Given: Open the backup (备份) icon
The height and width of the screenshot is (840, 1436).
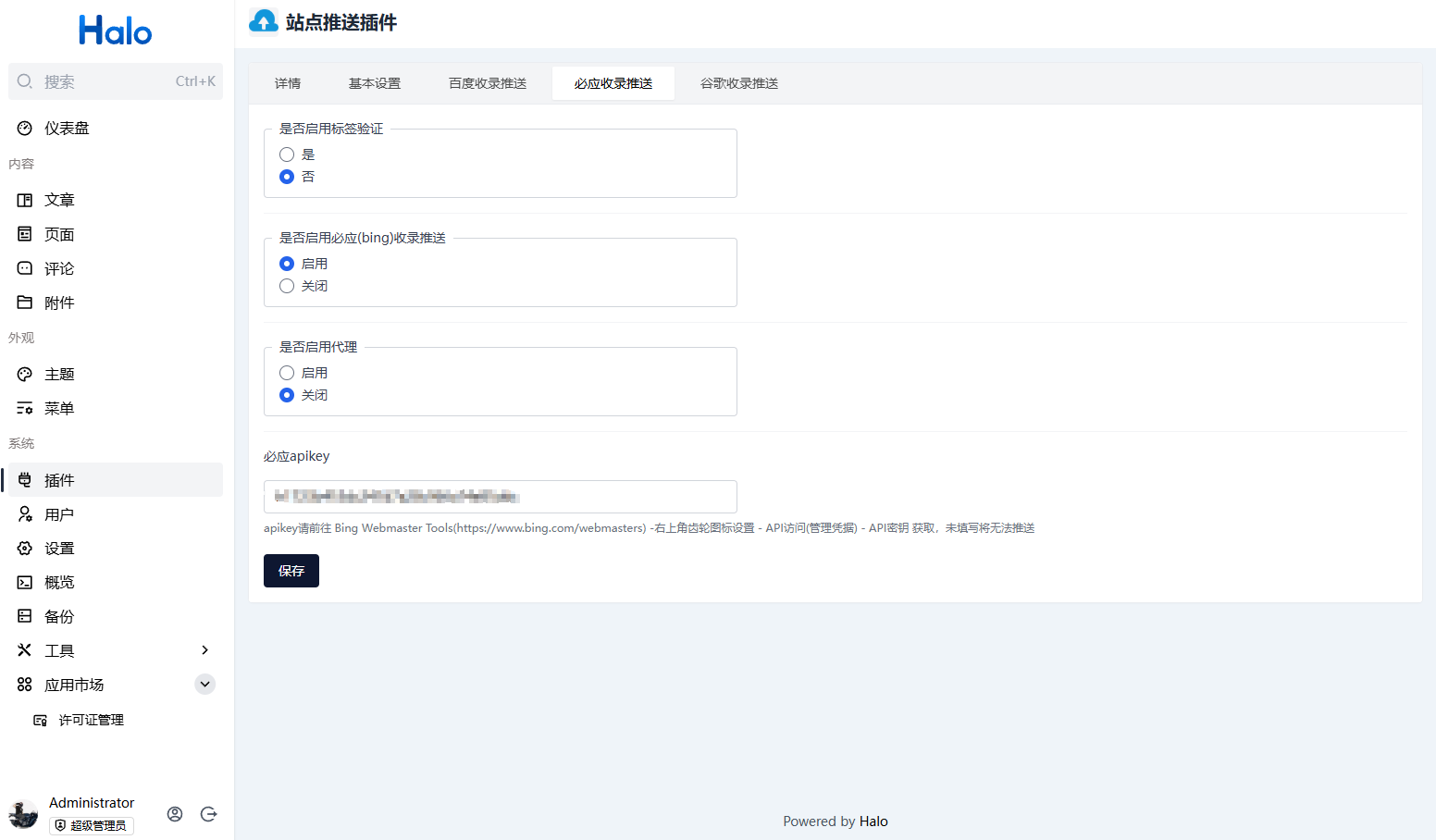Looking at the screenshot, I should pos(25,616).
